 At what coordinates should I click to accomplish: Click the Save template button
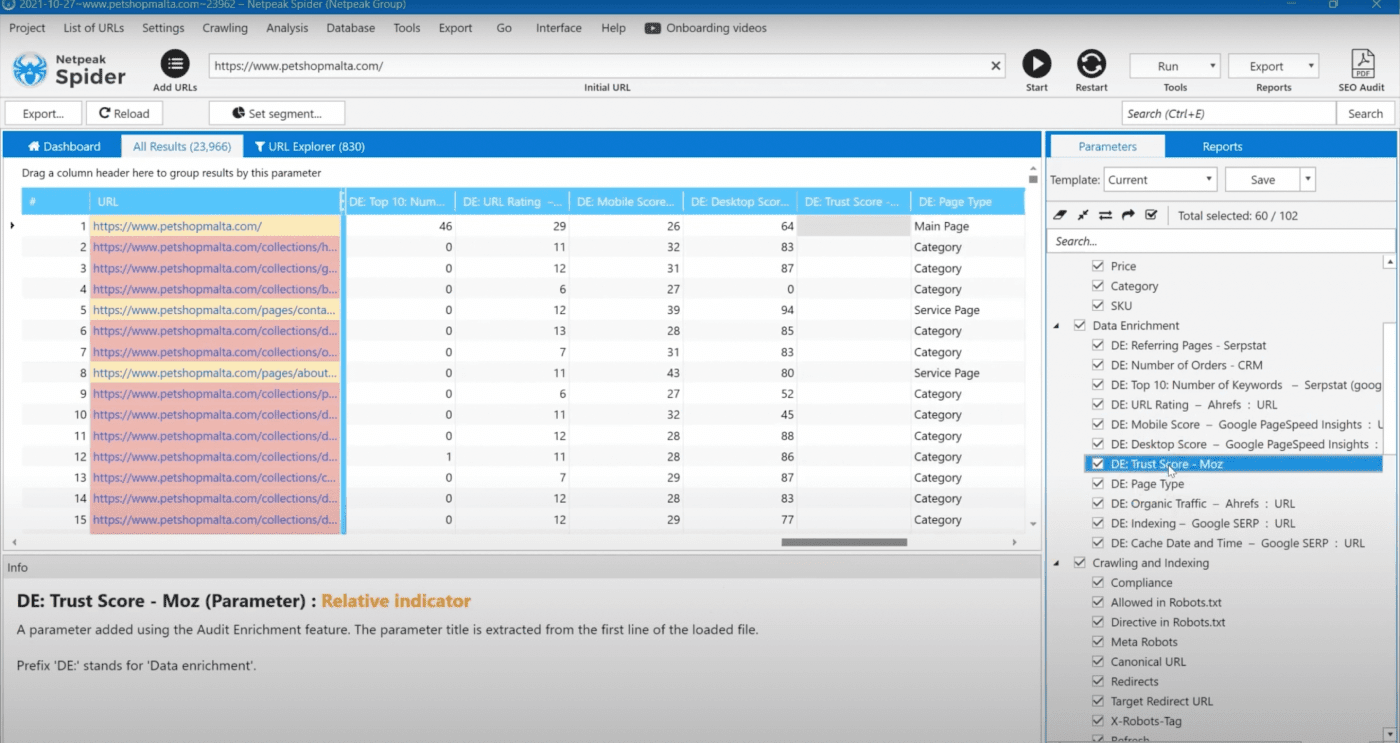1262,180
